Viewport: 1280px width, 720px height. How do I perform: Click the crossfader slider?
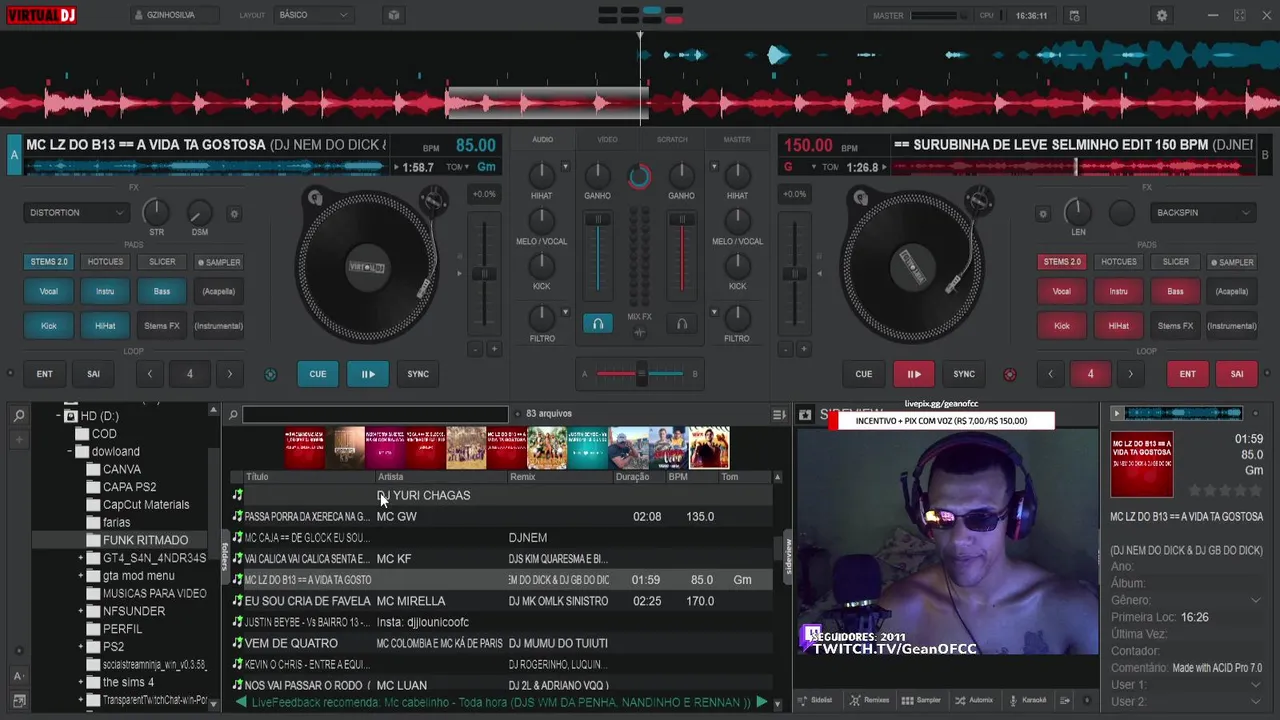(640, 374)
